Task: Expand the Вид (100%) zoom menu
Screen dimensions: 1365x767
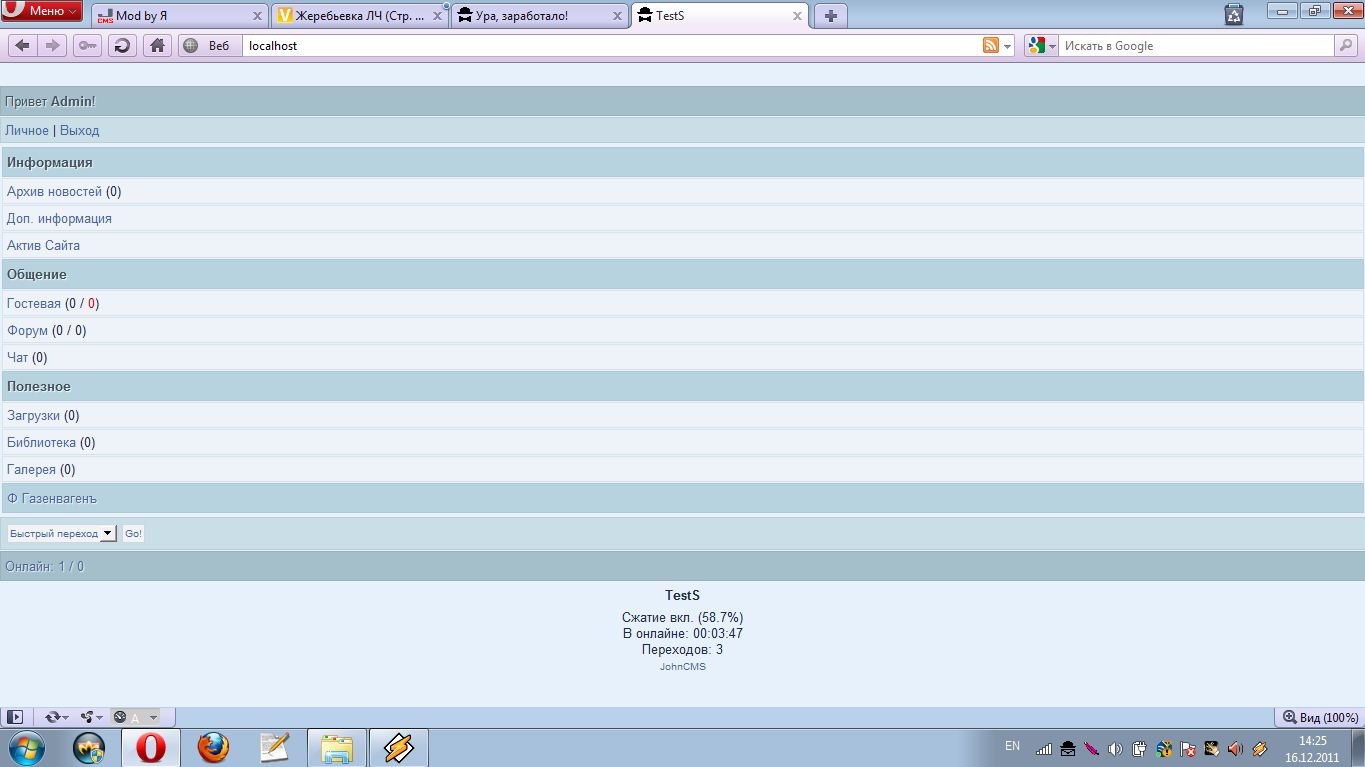Action: 1320,717
